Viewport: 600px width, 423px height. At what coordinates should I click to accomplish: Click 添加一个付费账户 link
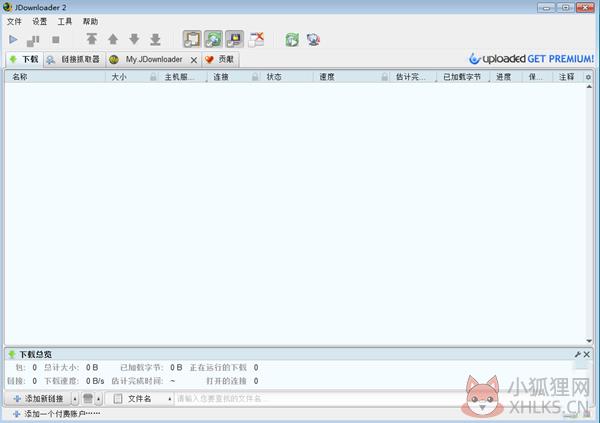pyautogui.click(x=62, y=414)
